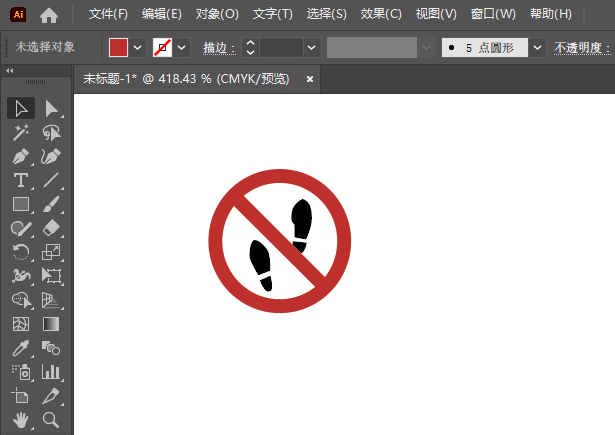
Task: Open the 不透明度 opacity panel link
Action: (582, 48)
